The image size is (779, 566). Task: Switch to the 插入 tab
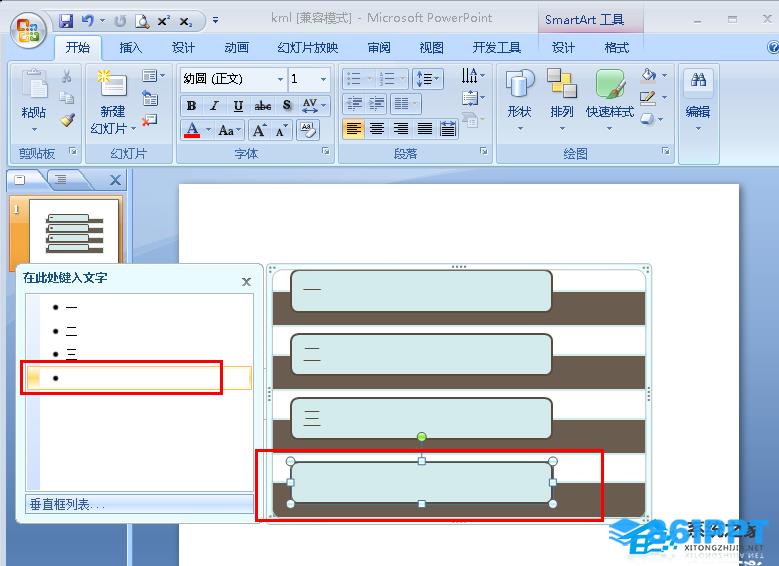pyautogui.click(x=131, y=48)
